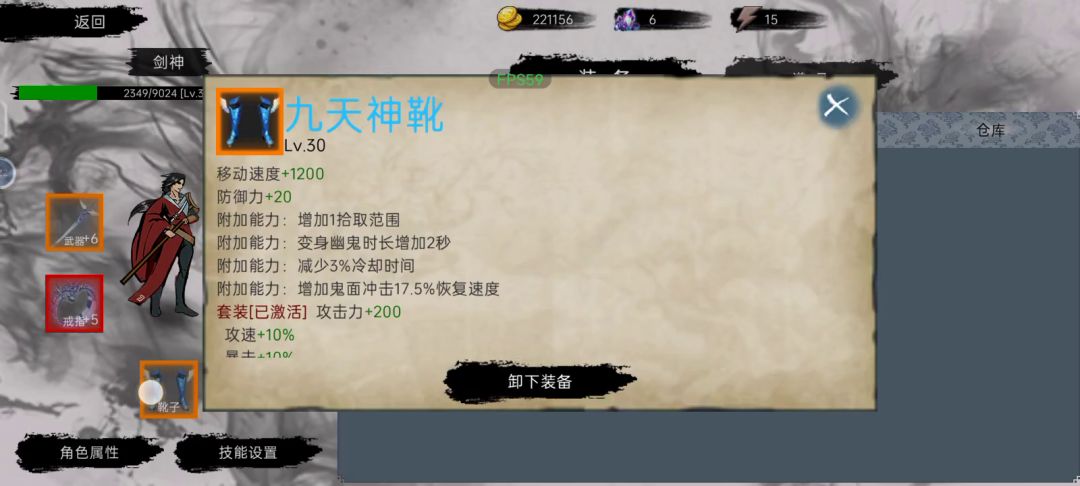The height and width of the screenshot is (486, 1080).
Task: Click the lightning energy icon
Action: (x=747, y=19)
